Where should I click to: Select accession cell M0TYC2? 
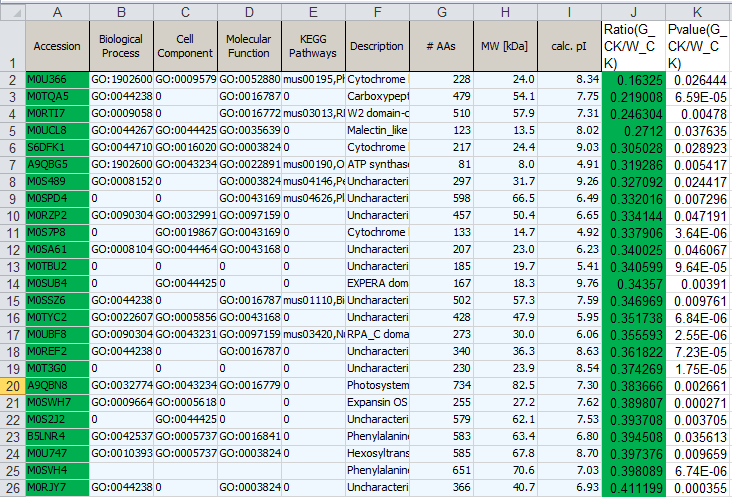click(57, 318)
